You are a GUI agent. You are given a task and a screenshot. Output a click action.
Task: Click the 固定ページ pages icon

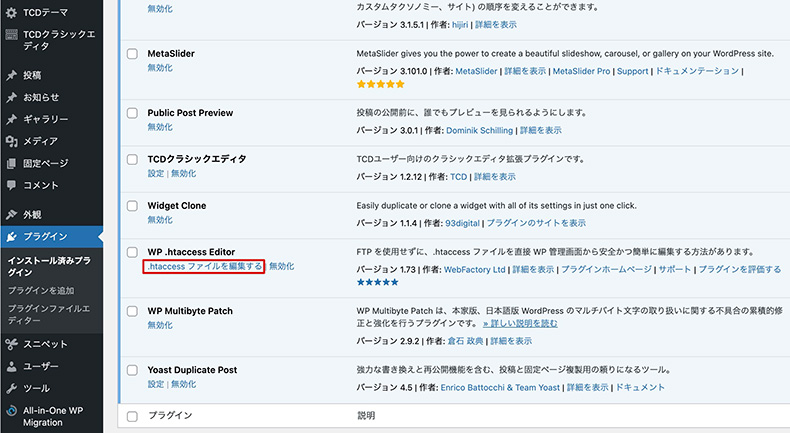(11, 163)
